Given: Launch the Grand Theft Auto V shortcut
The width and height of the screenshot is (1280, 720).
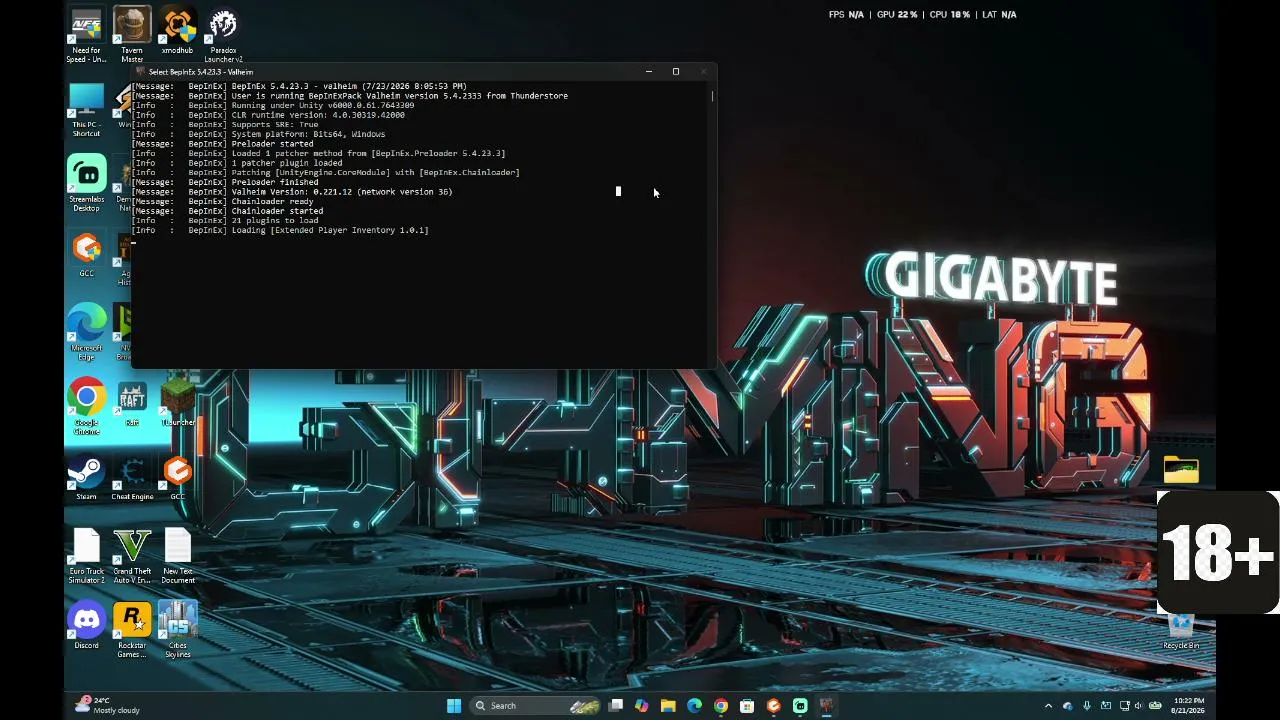Looking at the screenshot, I should (x=132, y=556).
